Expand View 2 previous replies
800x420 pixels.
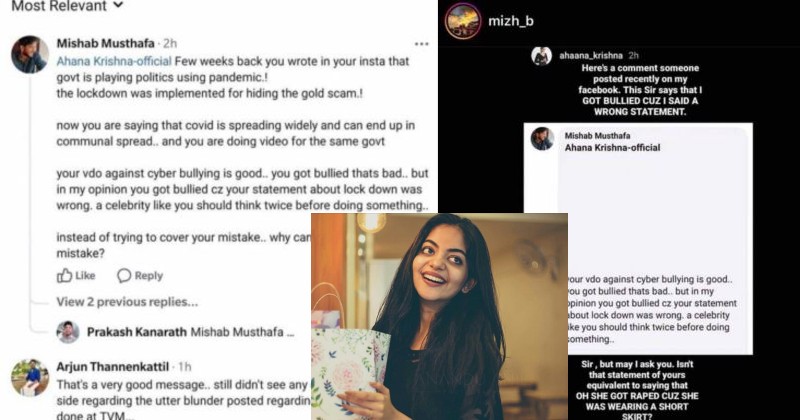coord(127,302)
